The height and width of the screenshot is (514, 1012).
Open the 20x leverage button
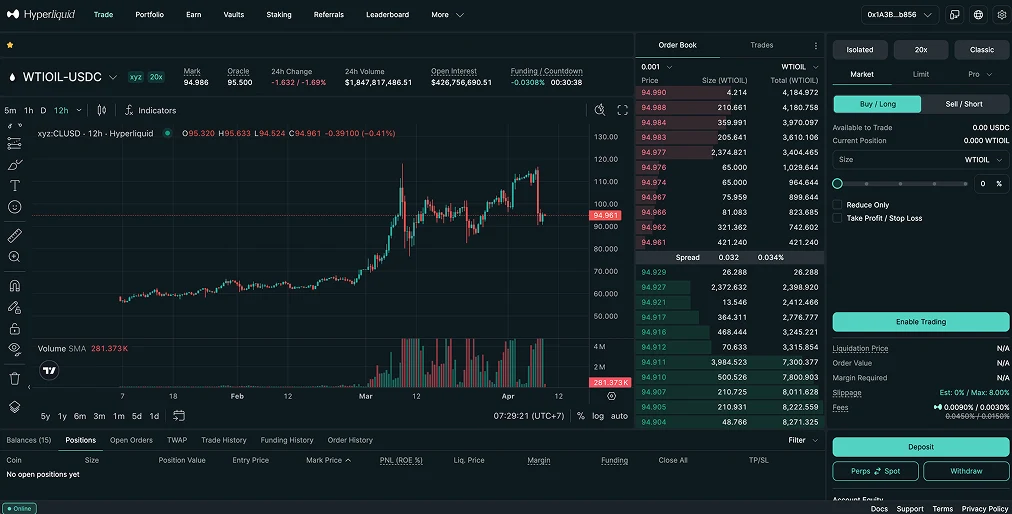(x=920, y=50)
